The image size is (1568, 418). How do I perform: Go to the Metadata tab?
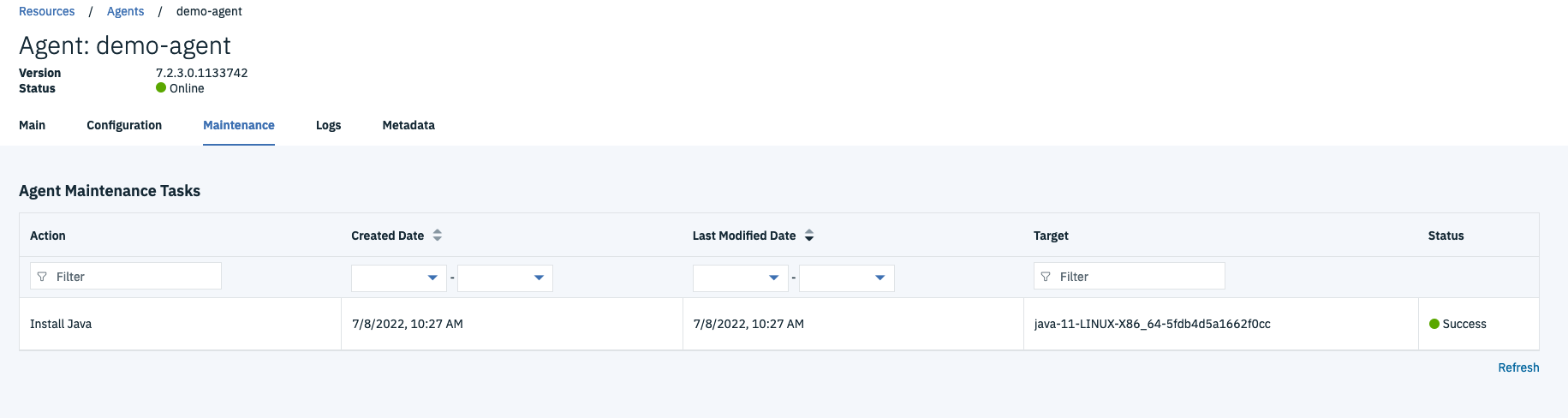pyautogui.click(x=408, y=125)
